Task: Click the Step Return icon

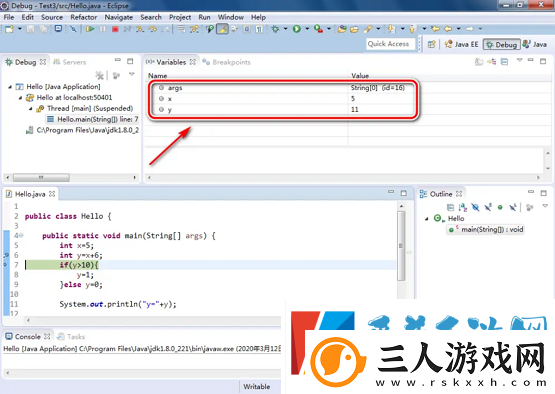Action: 165,29
